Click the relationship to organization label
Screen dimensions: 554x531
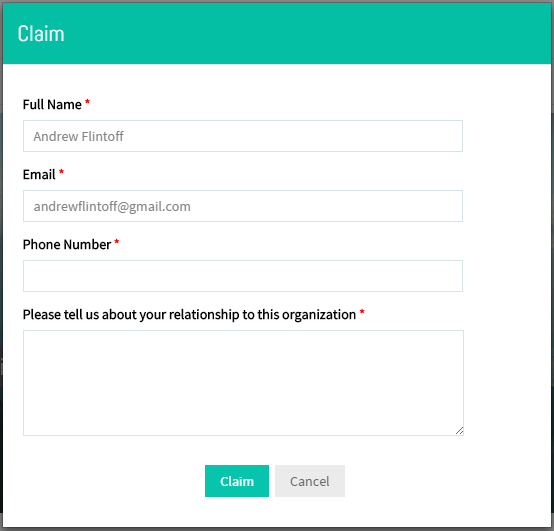pyautogui.click(x=189, y=314)
